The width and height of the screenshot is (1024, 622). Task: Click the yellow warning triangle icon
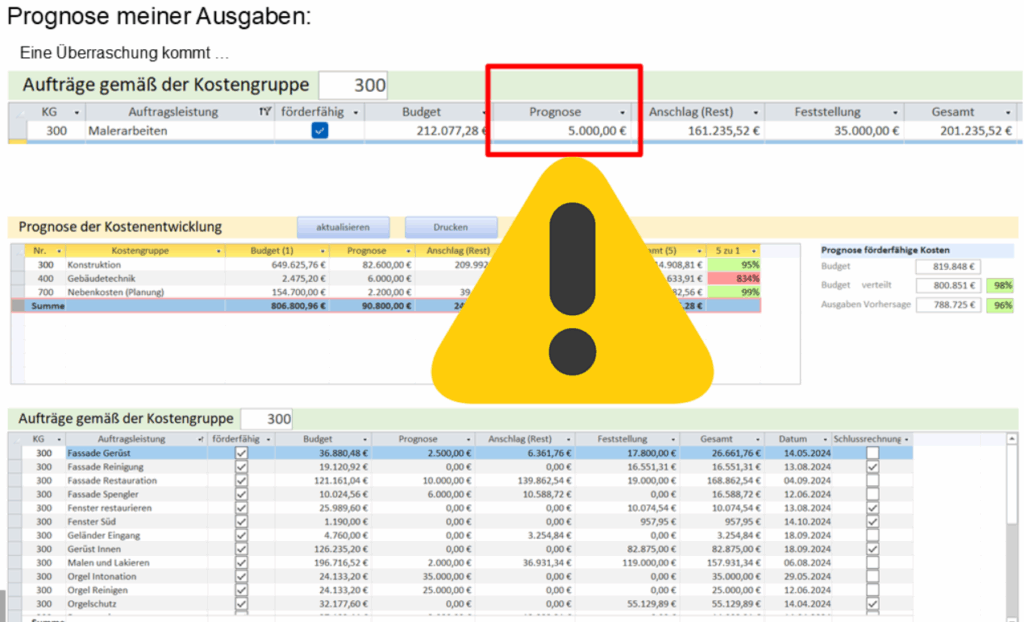tap(571, 290)
